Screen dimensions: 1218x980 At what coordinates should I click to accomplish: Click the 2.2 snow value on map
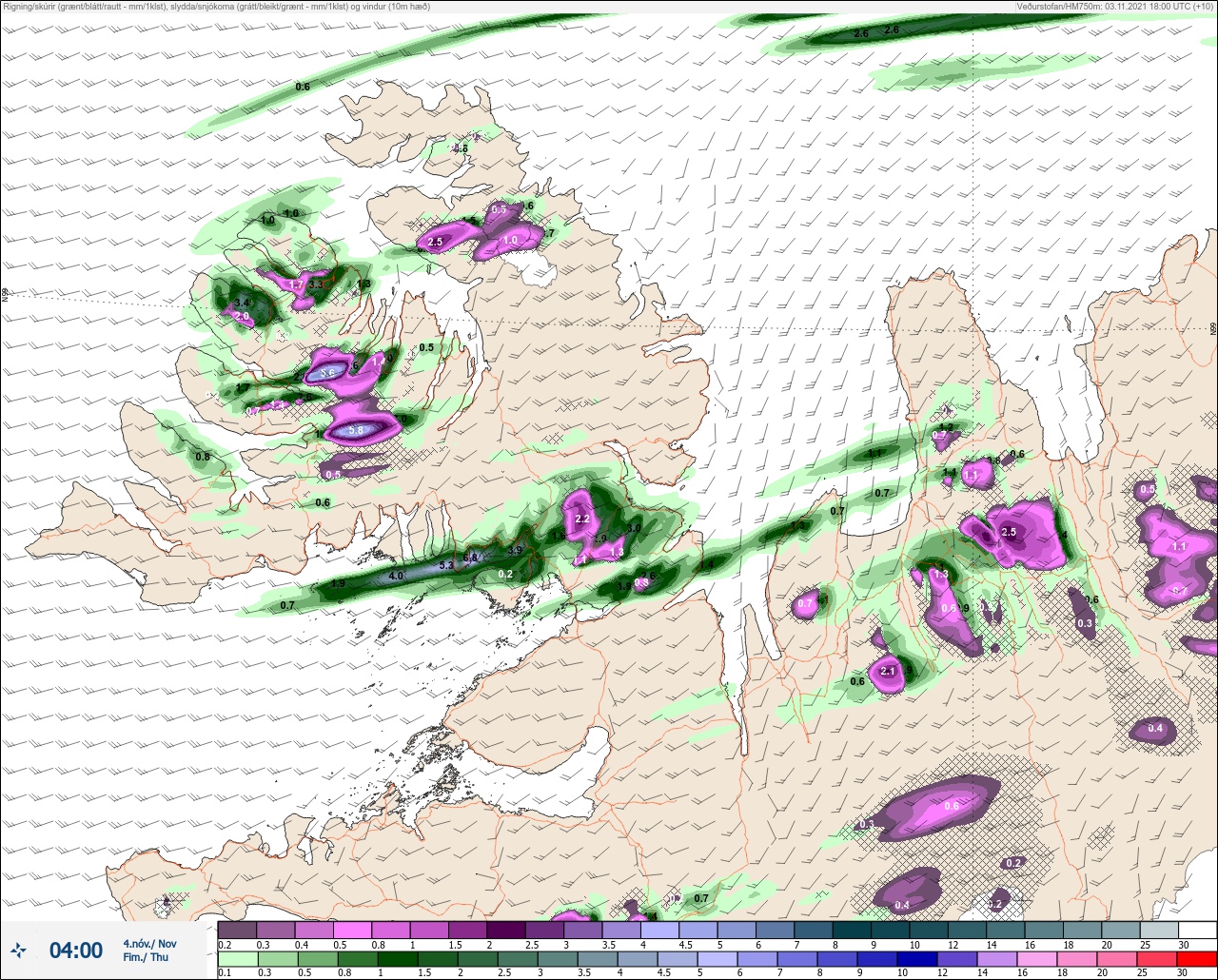point(583,519)
